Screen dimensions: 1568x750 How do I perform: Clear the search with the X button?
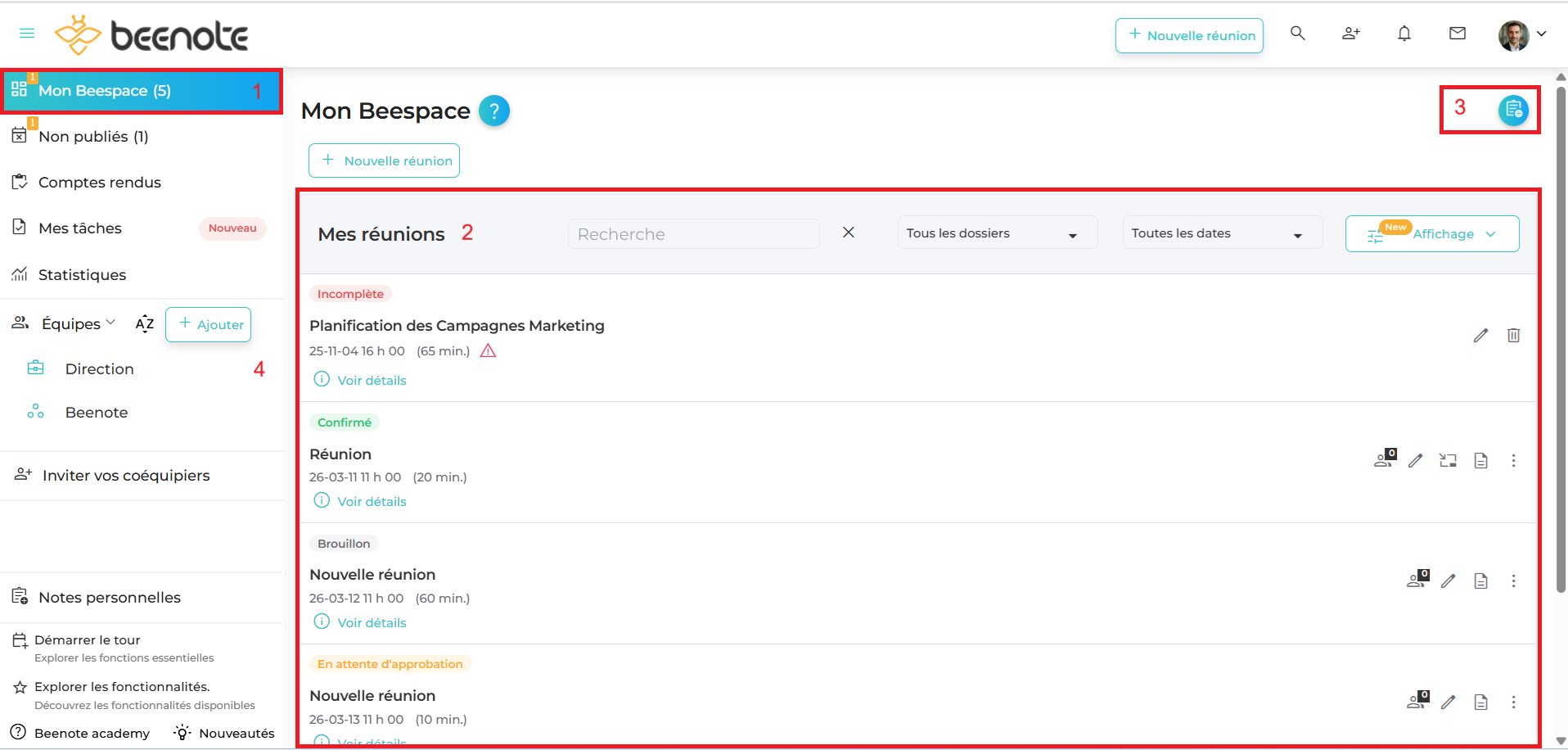coord(849,233)
